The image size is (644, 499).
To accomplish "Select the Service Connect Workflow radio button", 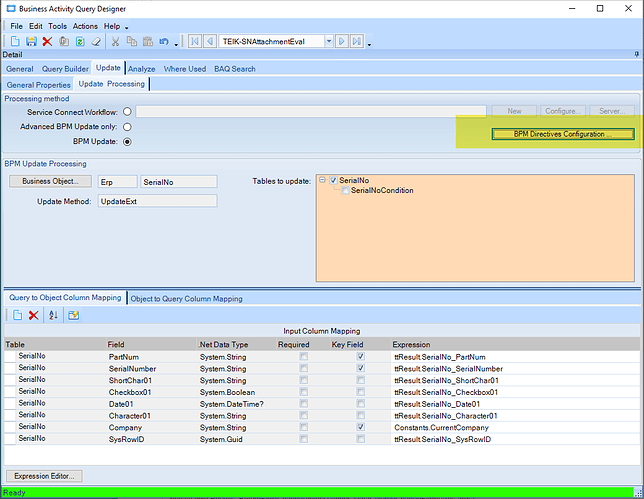I will [127, 112].
